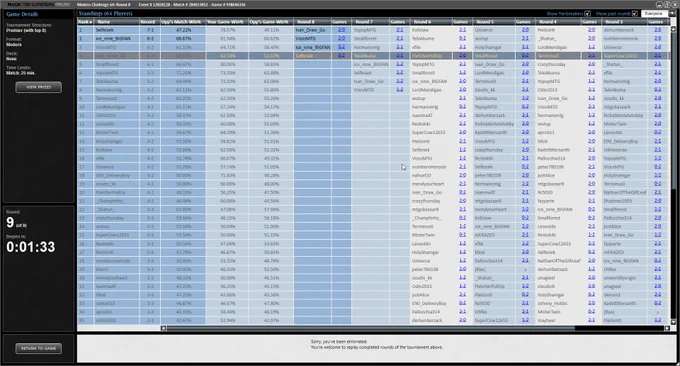
Task: Sort by Your Game Win% column header
Action: coord(227,22)
